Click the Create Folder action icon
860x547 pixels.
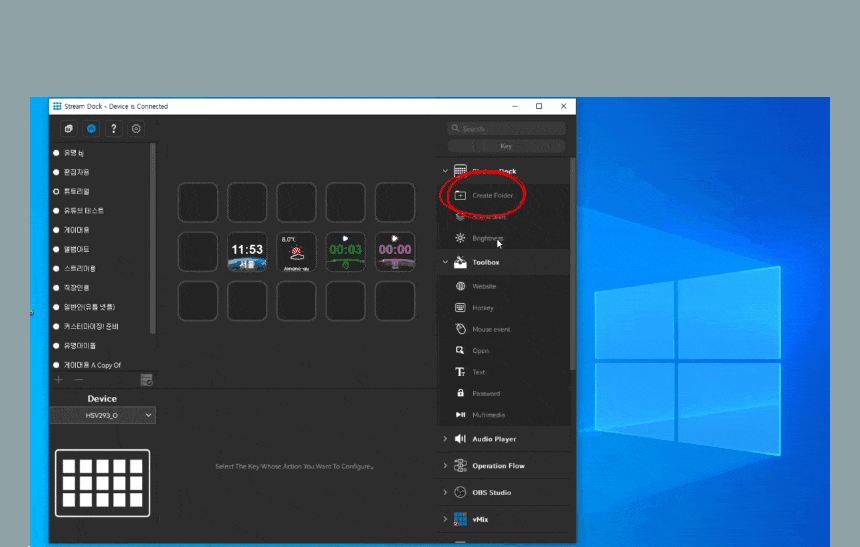click(x=460, y=196)
